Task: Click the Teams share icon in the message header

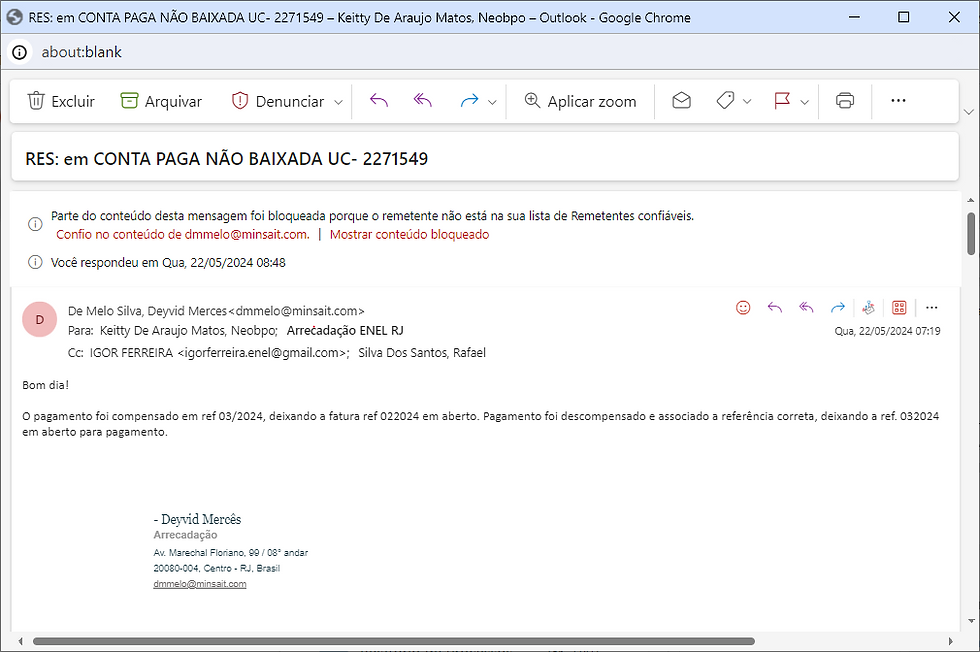Action: click(x=868, y=308)
